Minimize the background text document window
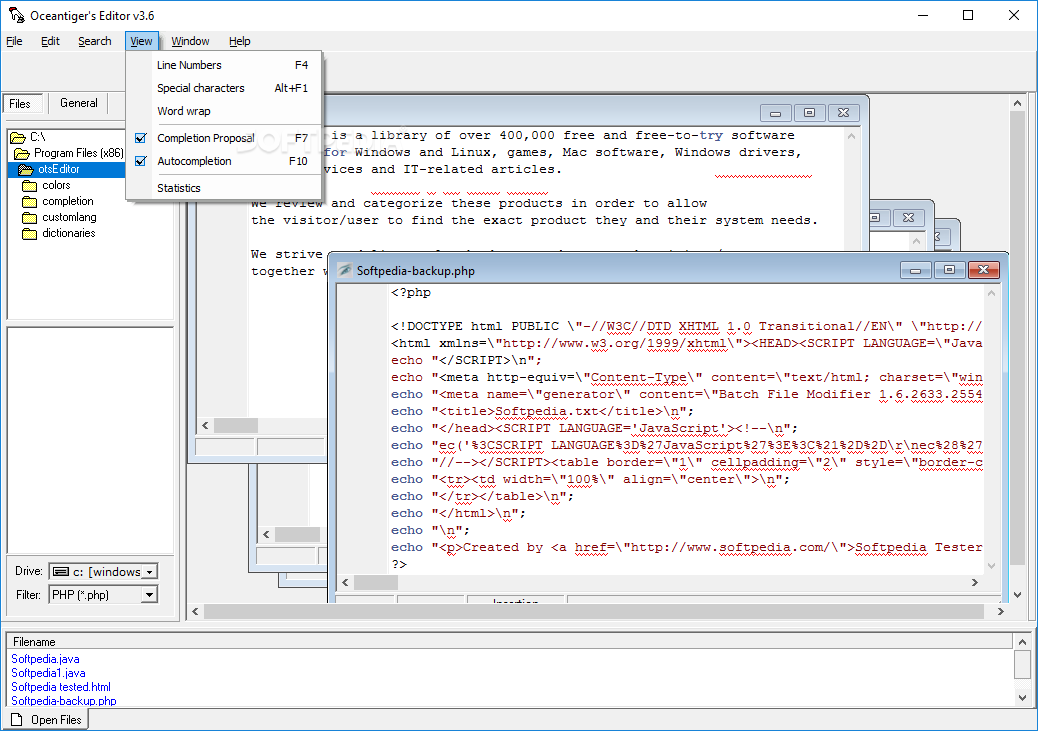1038x731 pixels. point(775,113)
